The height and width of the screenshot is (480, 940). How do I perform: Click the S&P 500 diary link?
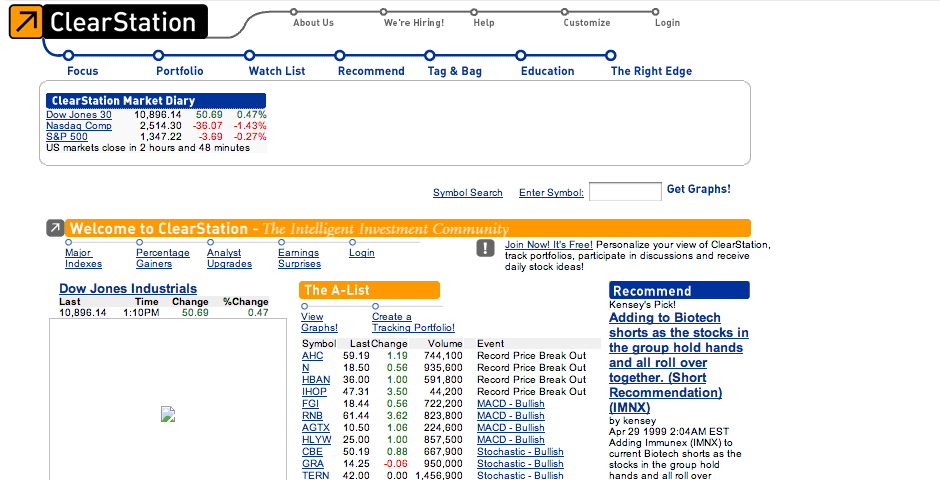pos(67,136)
